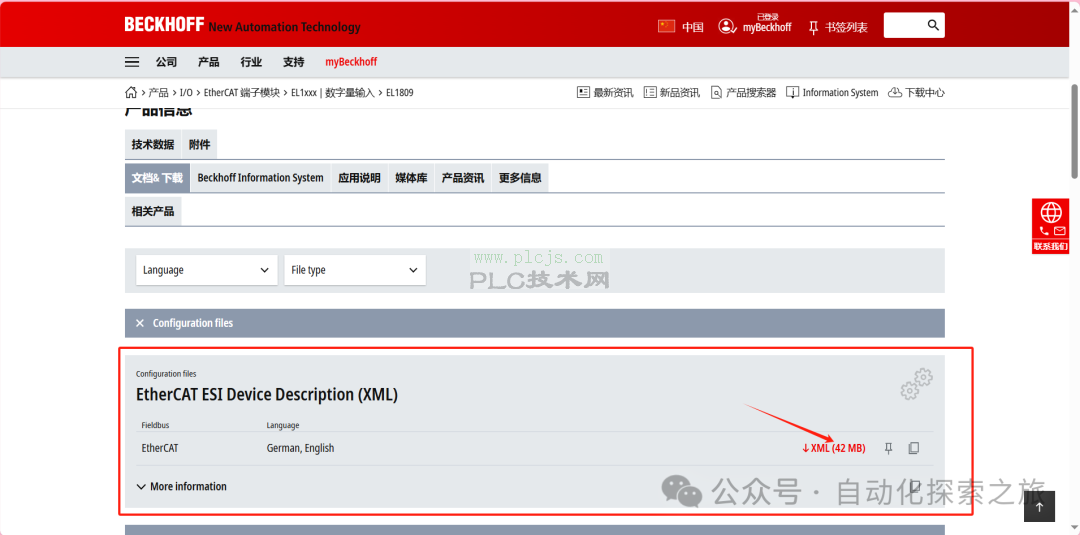
Task: Click the contact us globe icon
Action: (1051, 211)
